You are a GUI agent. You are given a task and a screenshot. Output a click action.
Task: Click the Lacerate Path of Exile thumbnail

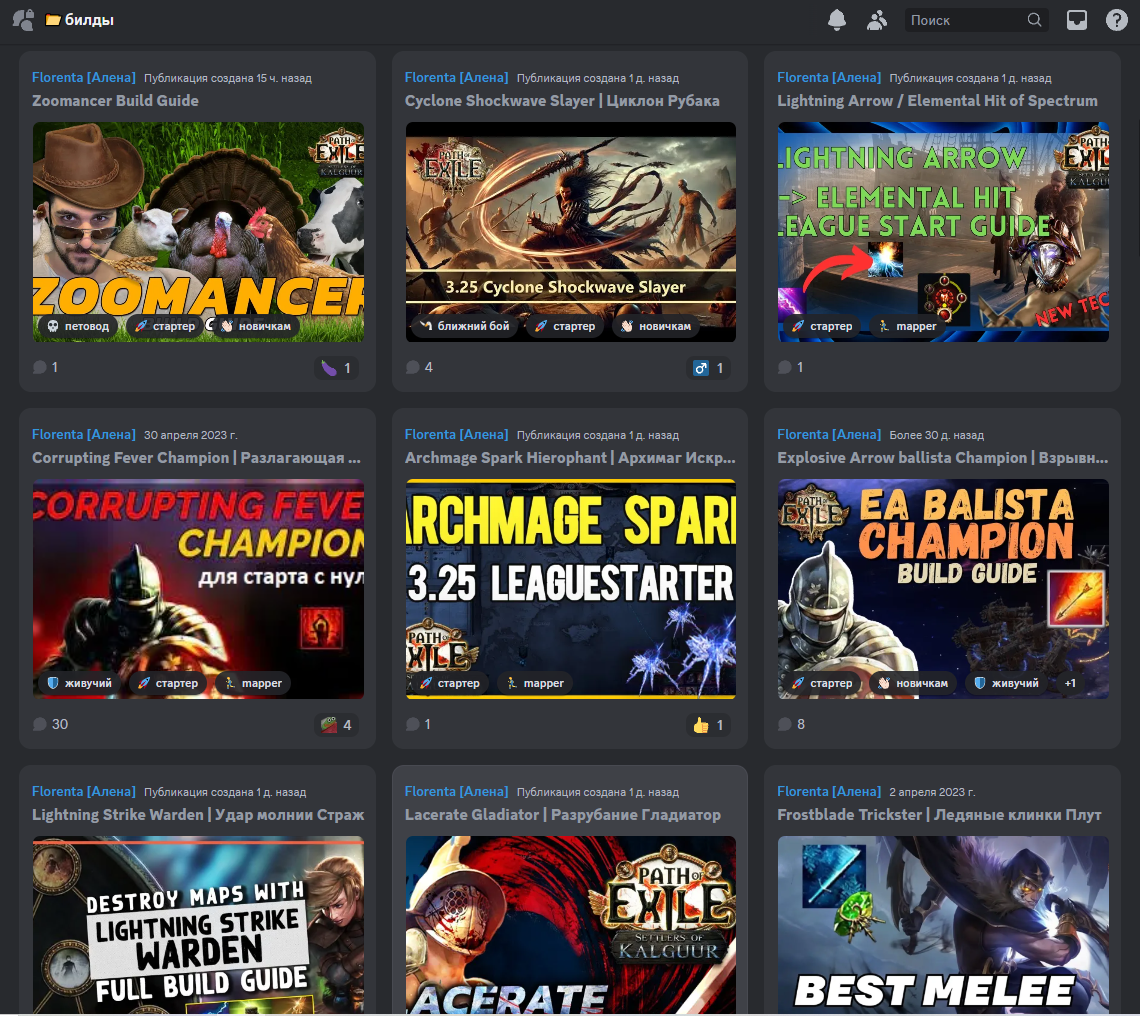click(571, 924)
